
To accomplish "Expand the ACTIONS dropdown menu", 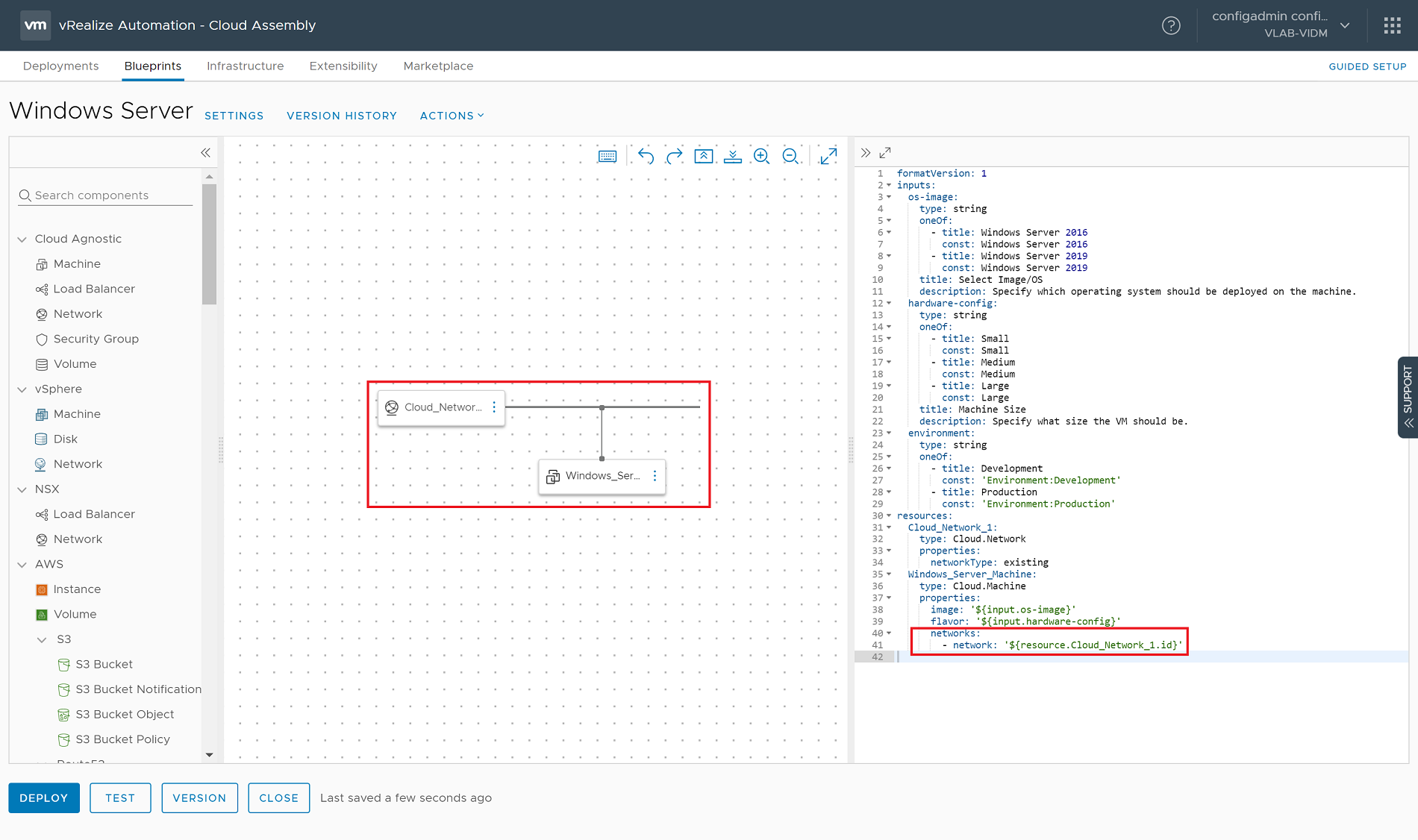I will point(451,116).
